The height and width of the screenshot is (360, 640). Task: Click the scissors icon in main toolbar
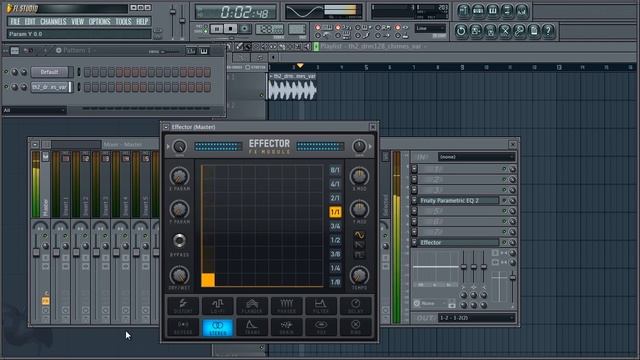(505, 31)
